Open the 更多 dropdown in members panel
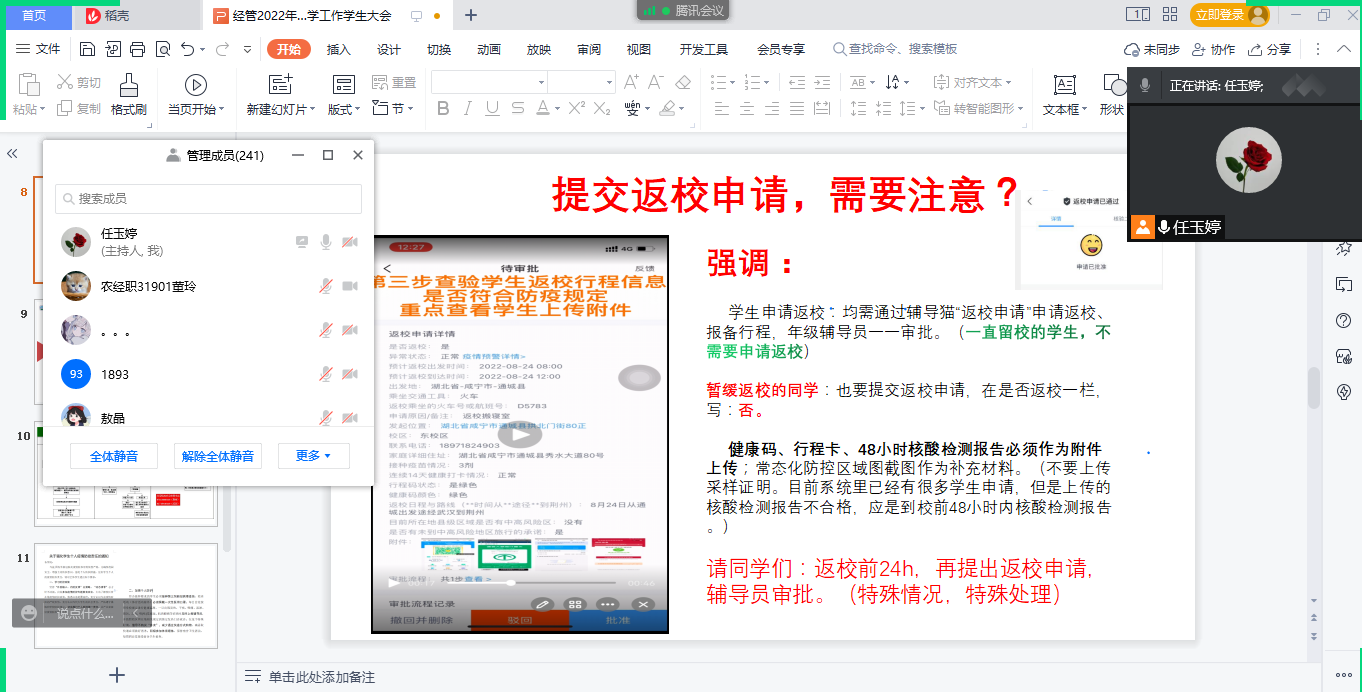The image size is (1362, 692). 313,456
